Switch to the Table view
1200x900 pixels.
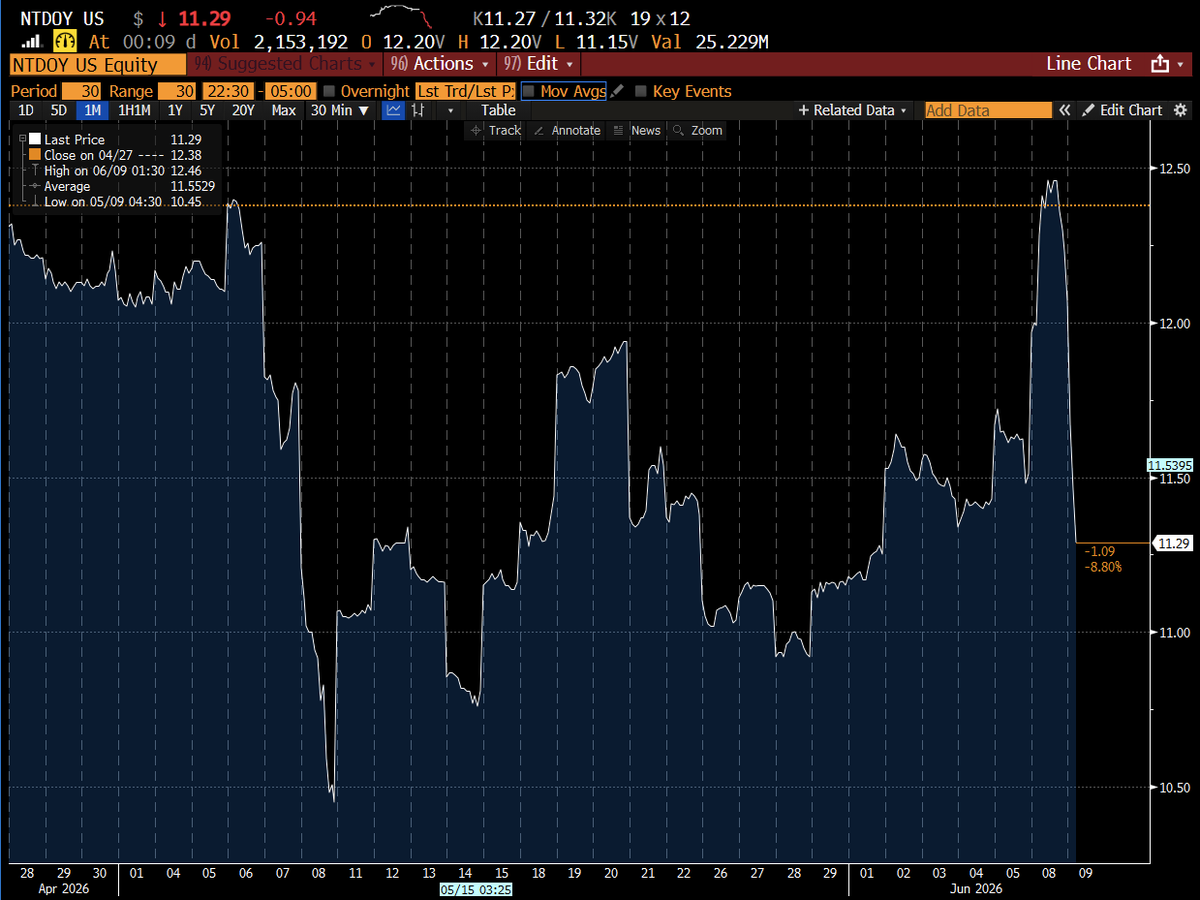tap(498, 110)
